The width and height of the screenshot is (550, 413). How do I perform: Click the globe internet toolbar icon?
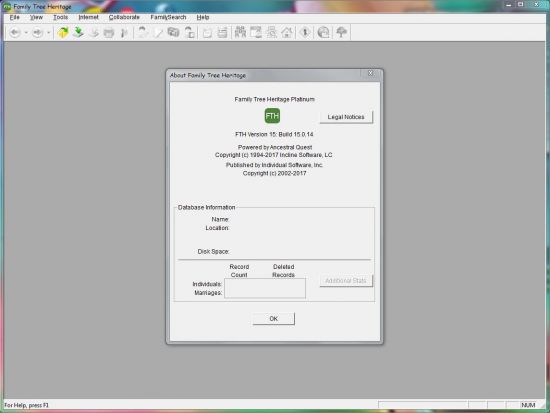(x=323, y=33)
